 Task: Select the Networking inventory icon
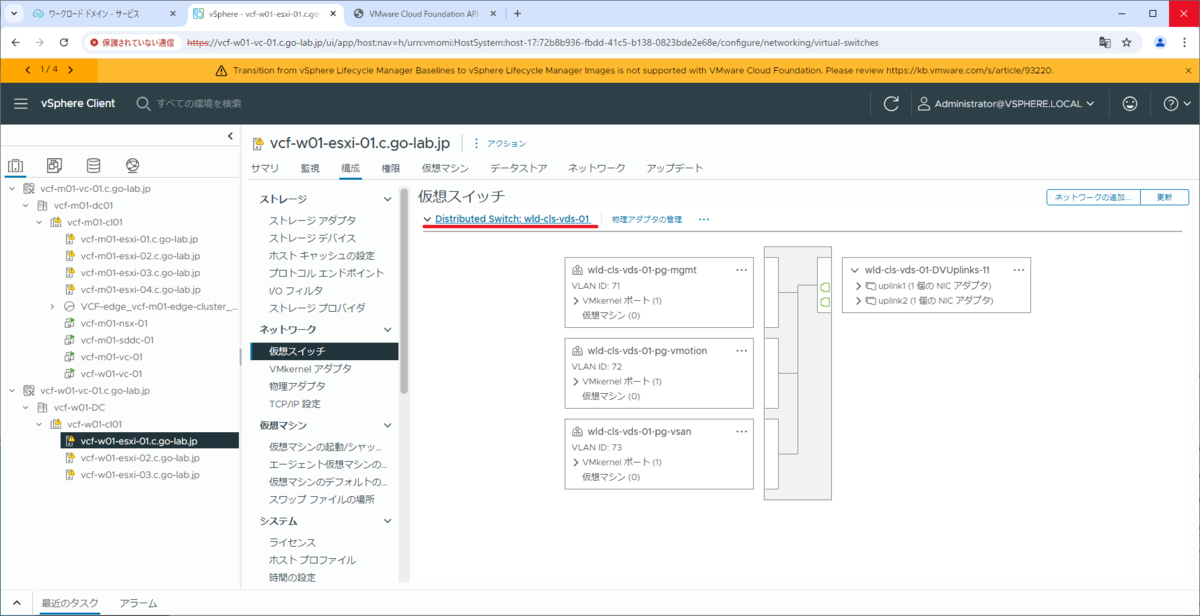132,165
